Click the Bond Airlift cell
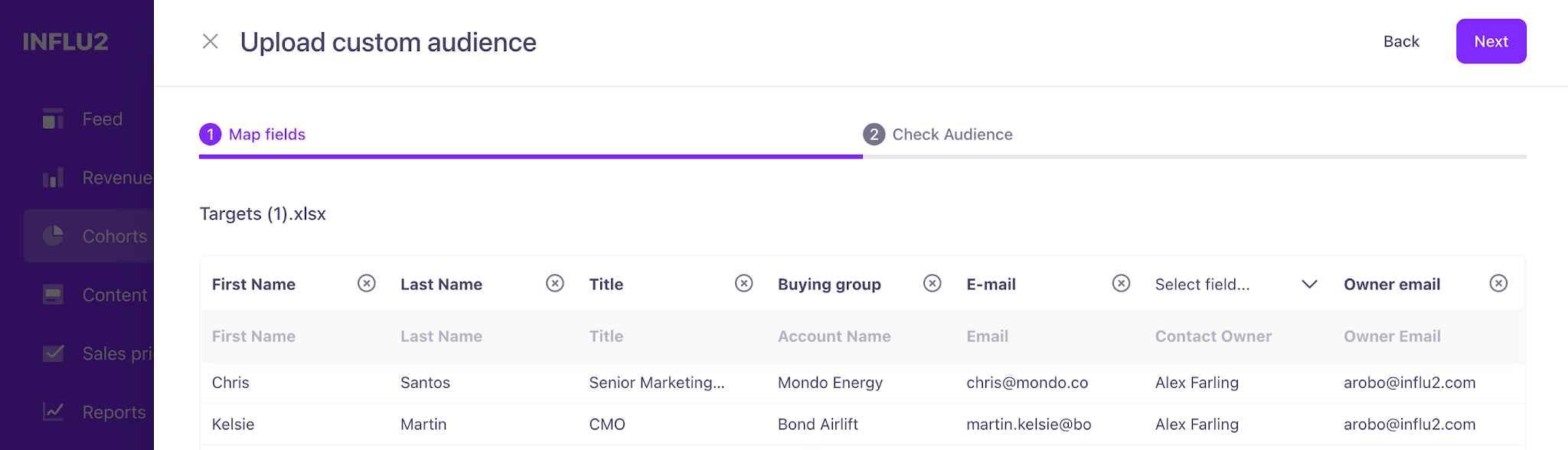The height and width of the screenshot is (450, 1568). [818, 424]
